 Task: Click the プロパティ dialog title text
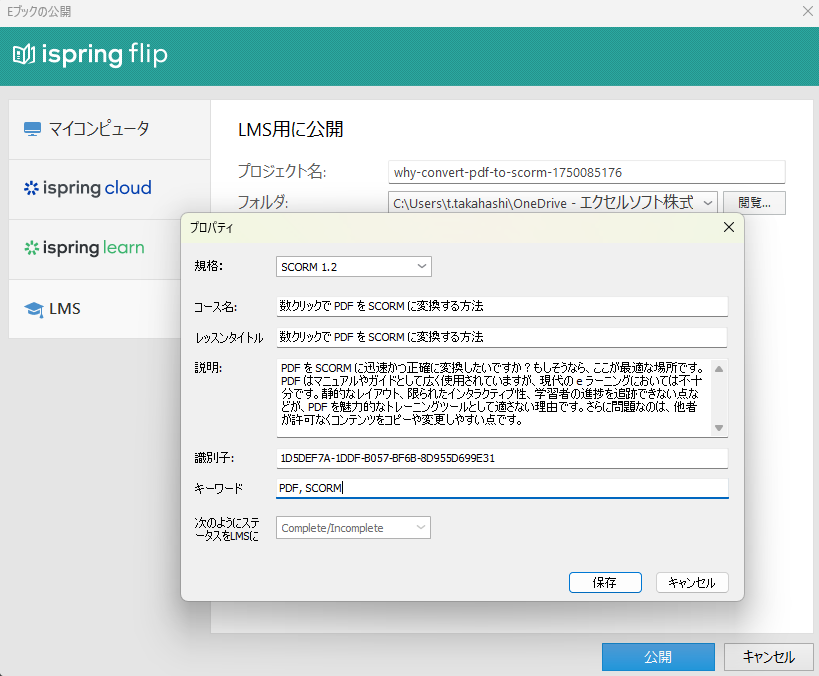click(x=212, y=228)
